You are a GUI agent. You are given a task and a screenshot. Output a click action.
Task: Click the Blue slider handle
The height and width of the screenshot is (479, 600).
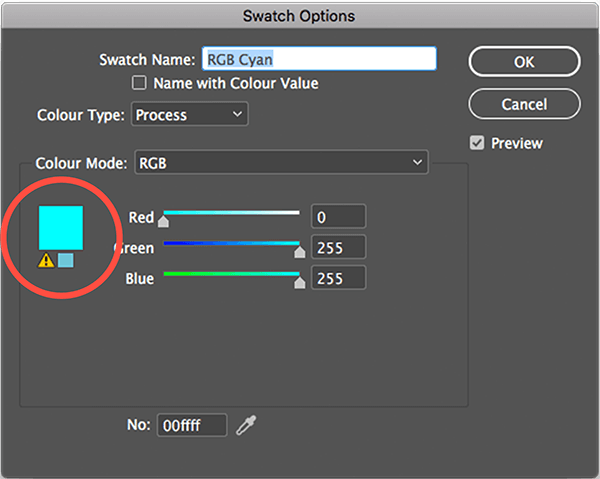point(300,283)
